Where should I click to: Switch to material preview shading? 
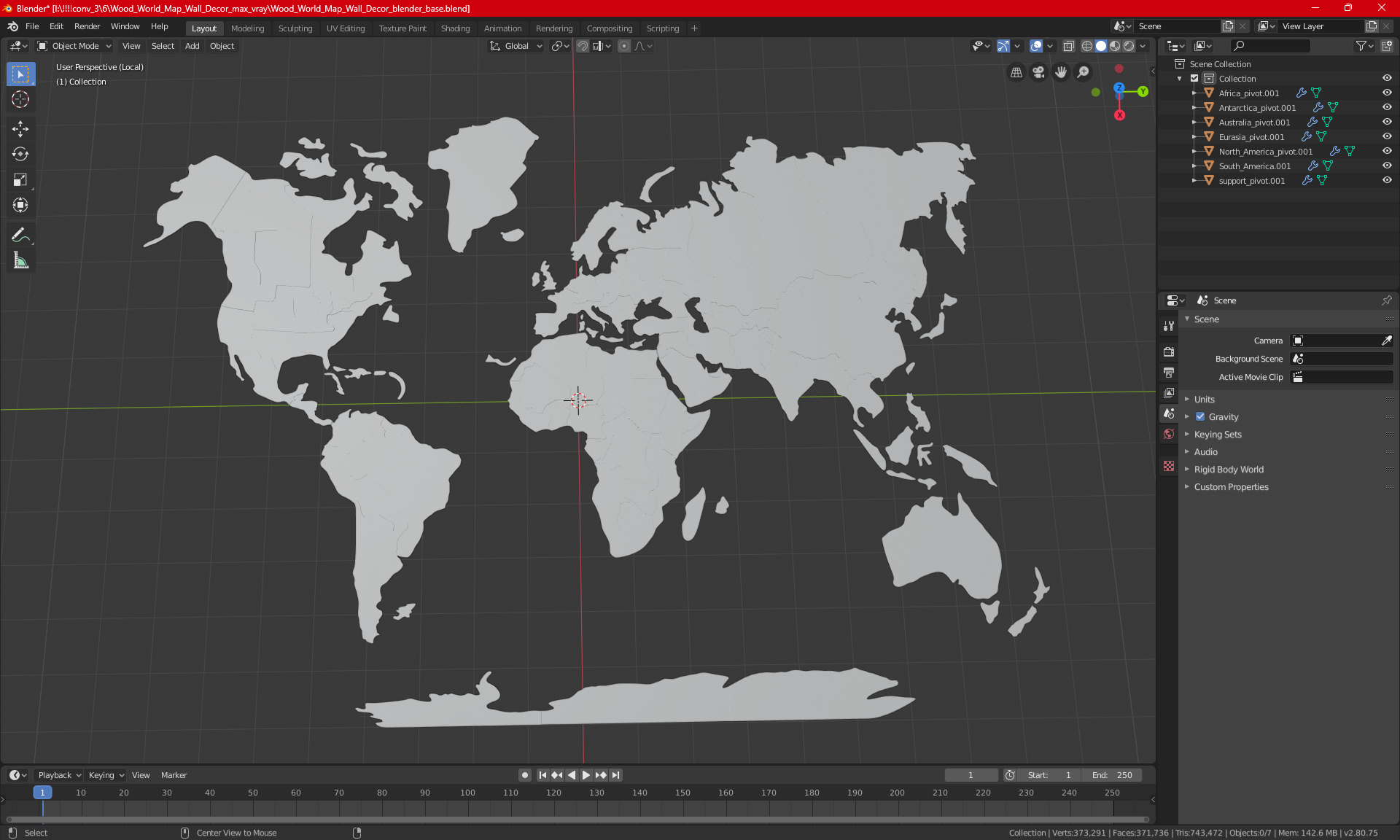[x=1115, y=46]
